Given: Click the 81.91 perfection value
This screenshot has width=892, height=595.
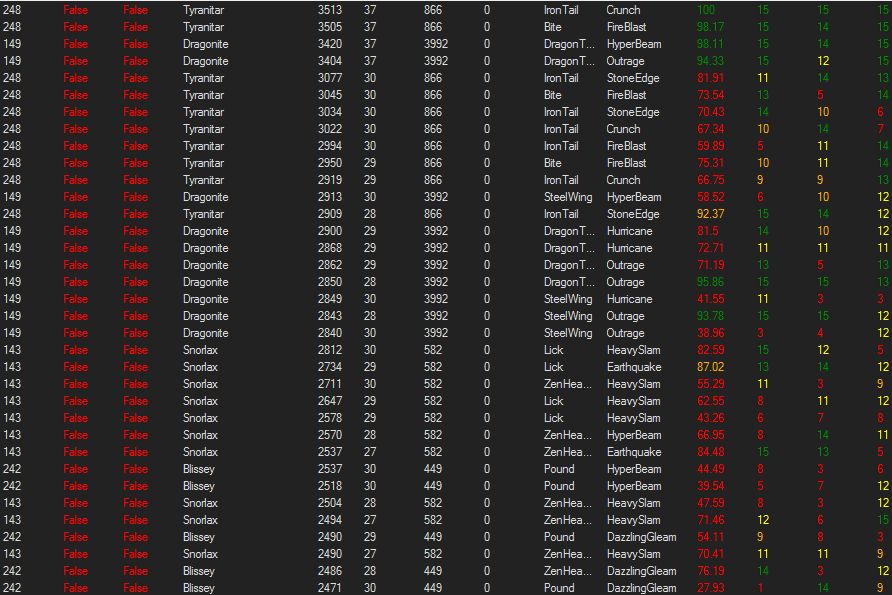Looking at the screenshot, I should click(x=711, y=78).
